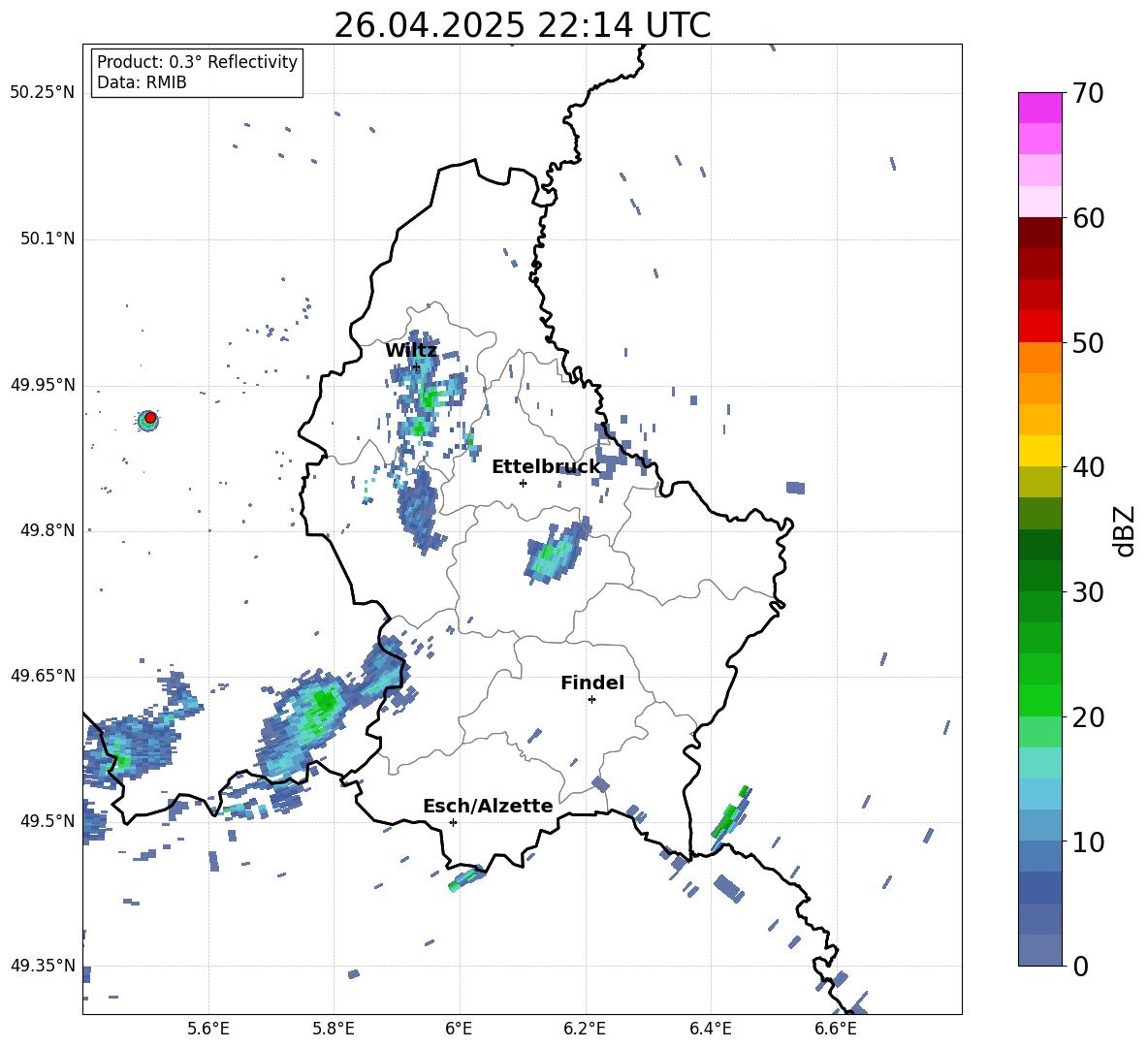This screenshot has height=1048, width=1148.
Task: Click the green radar echo southeast of Ettelbruck
Action: click(551, 554)
